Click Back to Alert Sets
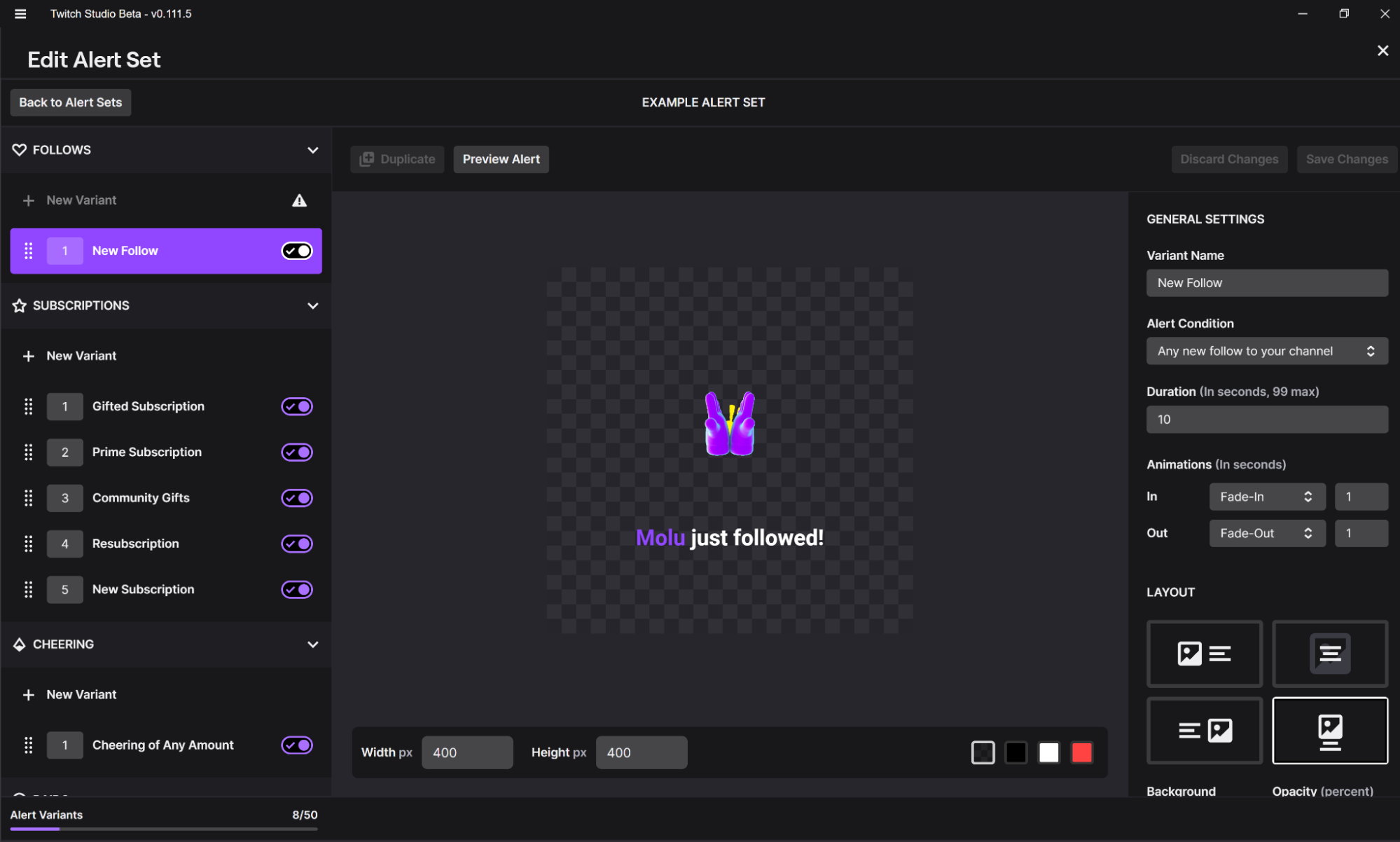The width and height of the screenshot is (1400, 842). click(70, 102)
